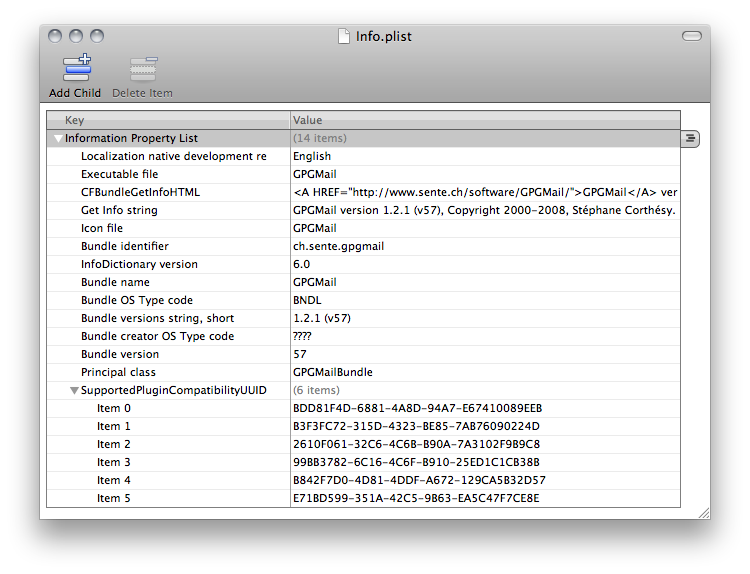
Task: Click the window resize grip in corner
Action: [704, 513]
